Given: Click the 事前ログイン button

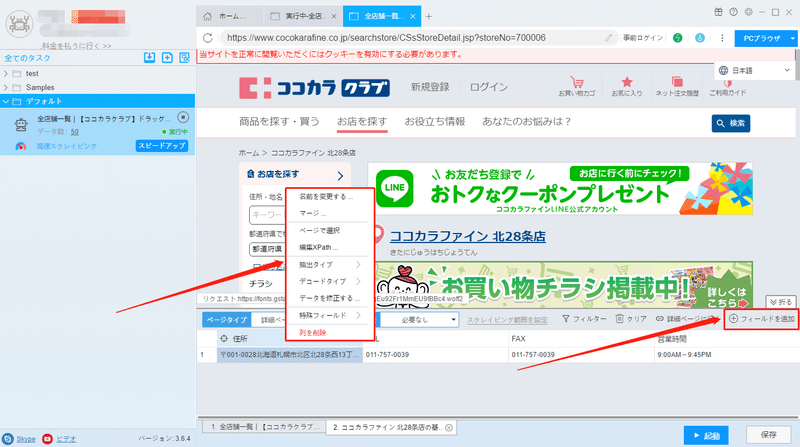Looking at the screenshot, I should (x=642, y=38).
